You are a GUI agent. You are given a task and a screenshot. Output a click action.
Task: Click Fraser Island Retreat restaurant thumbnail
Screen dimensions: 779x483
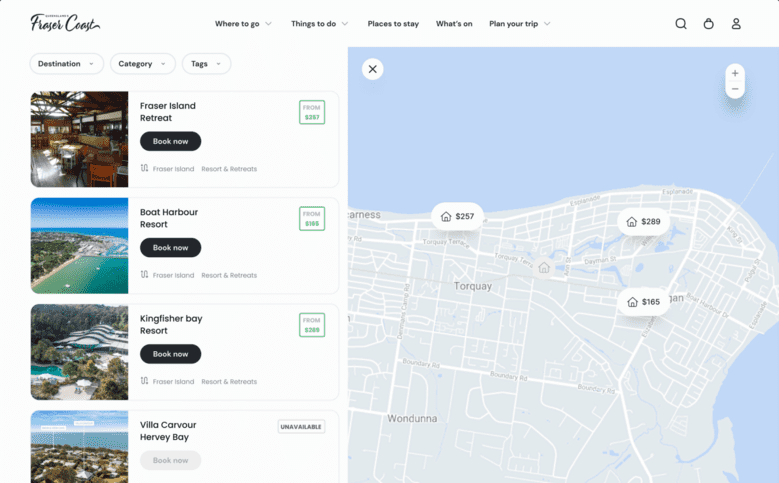point(79,139)
